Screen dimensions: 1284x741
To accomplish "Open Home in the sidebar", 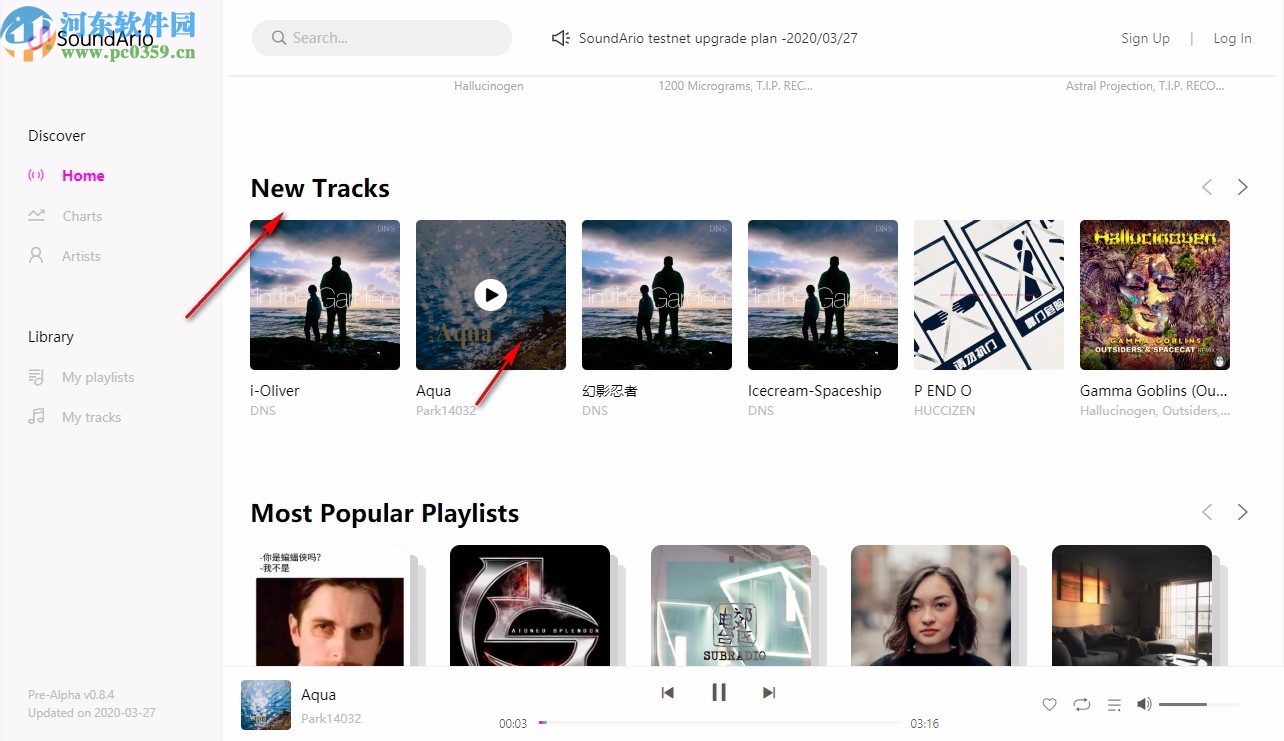I will click(x=83, y=176).
